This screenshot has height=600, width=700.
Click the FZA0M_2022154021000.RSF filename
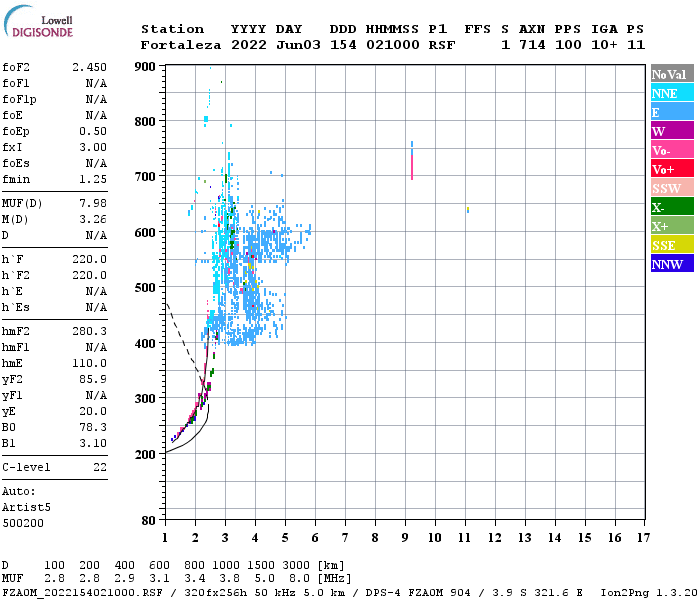[x=83, y=593]
